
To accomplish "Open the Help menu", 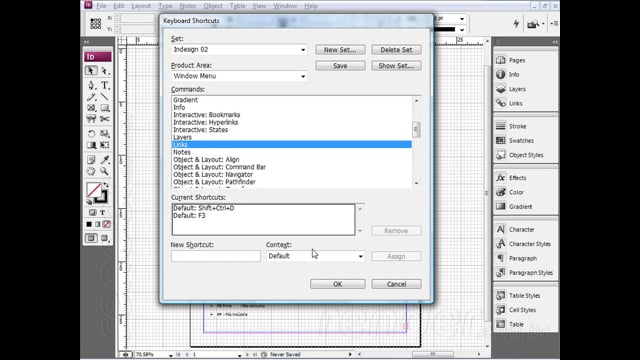I will click(x=311, y=6).
